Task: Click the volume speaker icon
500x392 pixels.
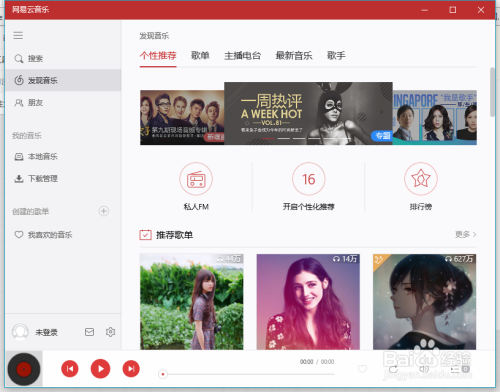Action: pyautogui.click(x=424, y=369)
